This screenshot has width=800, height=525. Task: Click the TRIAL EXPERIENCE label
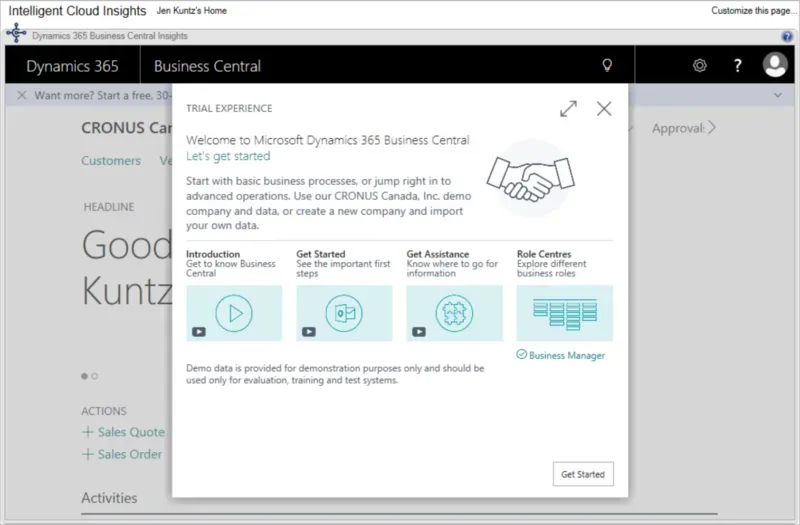point(229,108)
